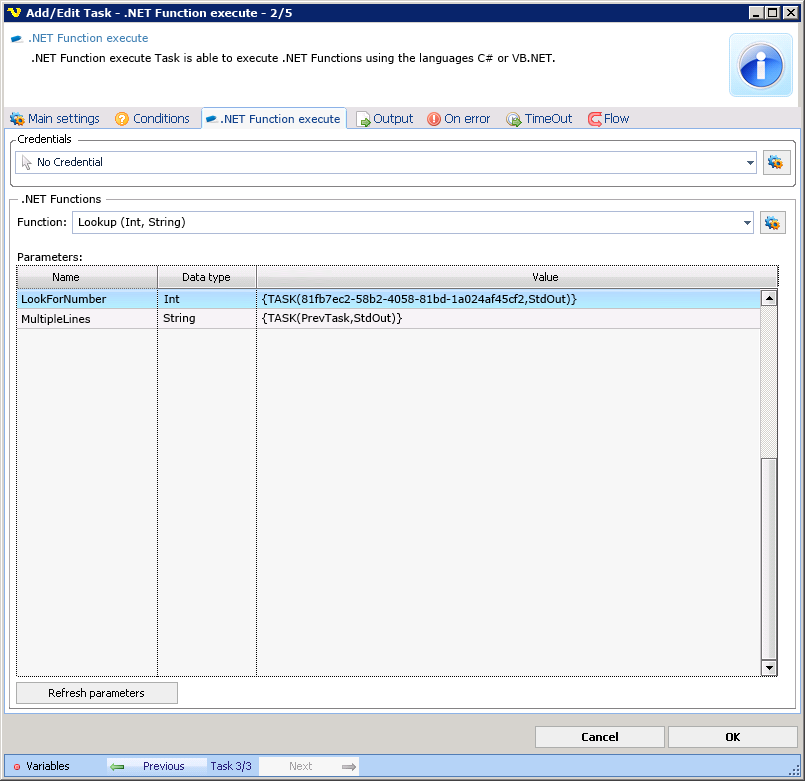This screenshot has width=805, height=781.
Task: Click the Cancel button
Action: click(x=599, y=737)
